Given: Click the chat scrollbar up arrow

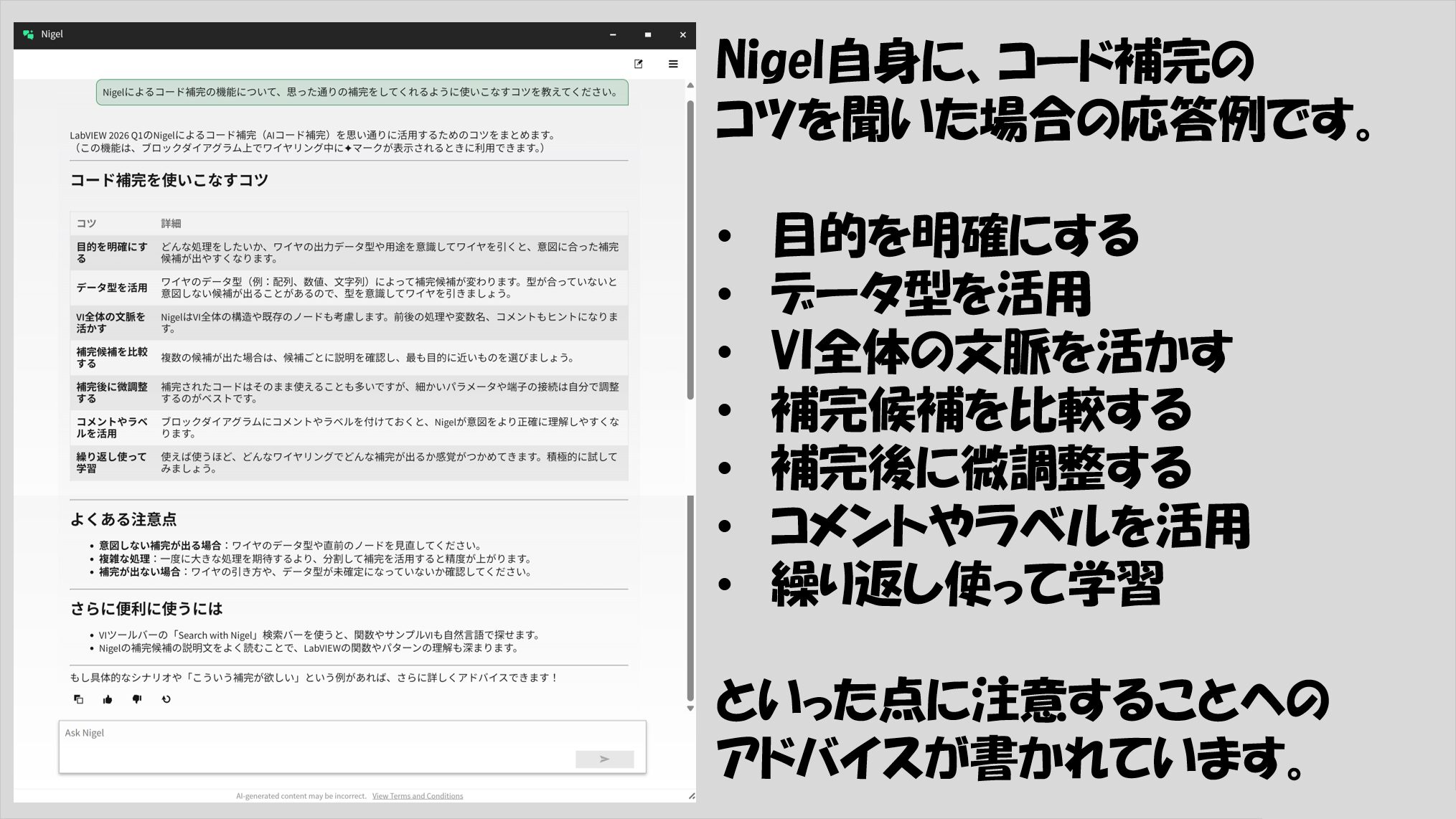Looking at the screenshot, I should coord(690,85).
